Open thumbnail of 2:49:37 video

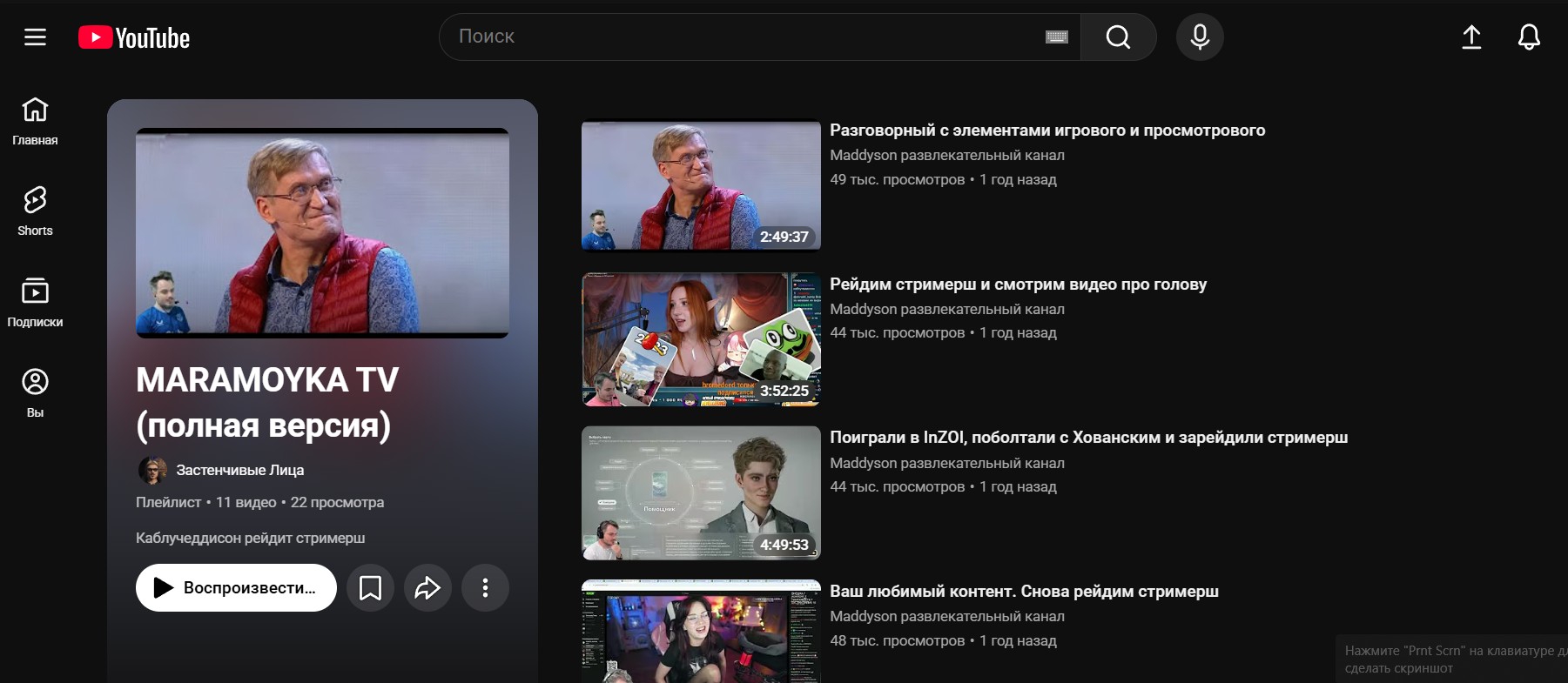click(x=701, y=185)
